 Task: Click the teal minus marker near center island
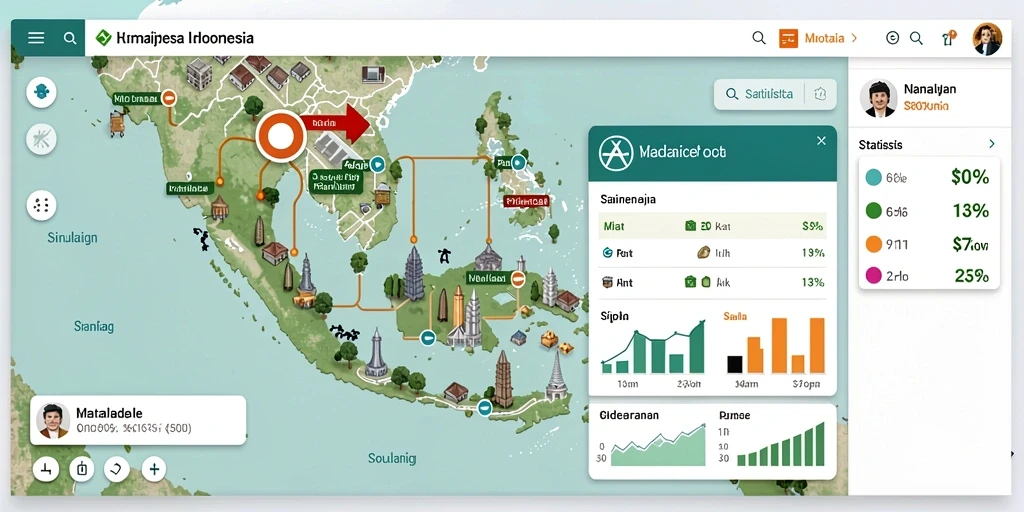pos(428,338)
